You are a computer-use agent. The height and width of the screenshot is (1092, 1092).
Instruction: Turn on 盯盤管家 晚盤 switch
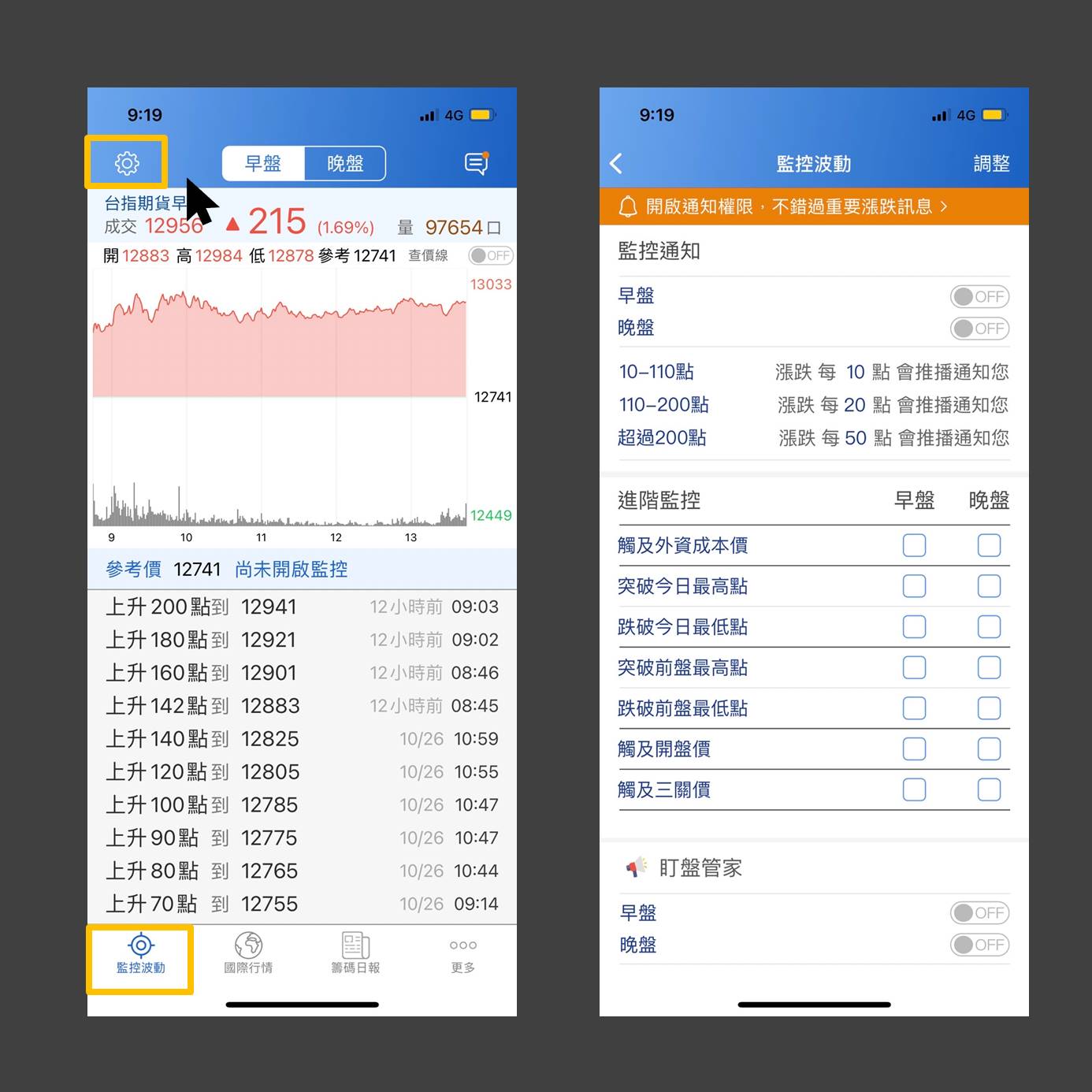coord(979,944)
